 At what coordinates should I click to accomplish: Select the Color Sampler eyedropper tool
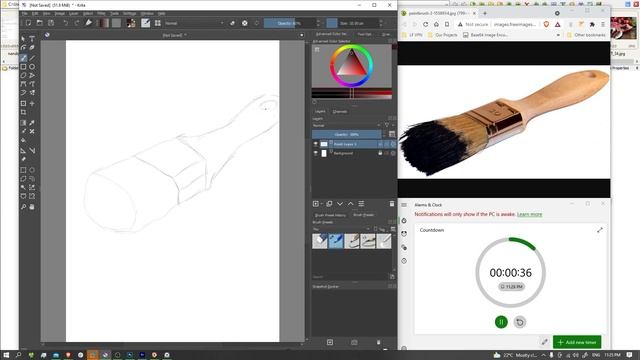pos(32,122)
